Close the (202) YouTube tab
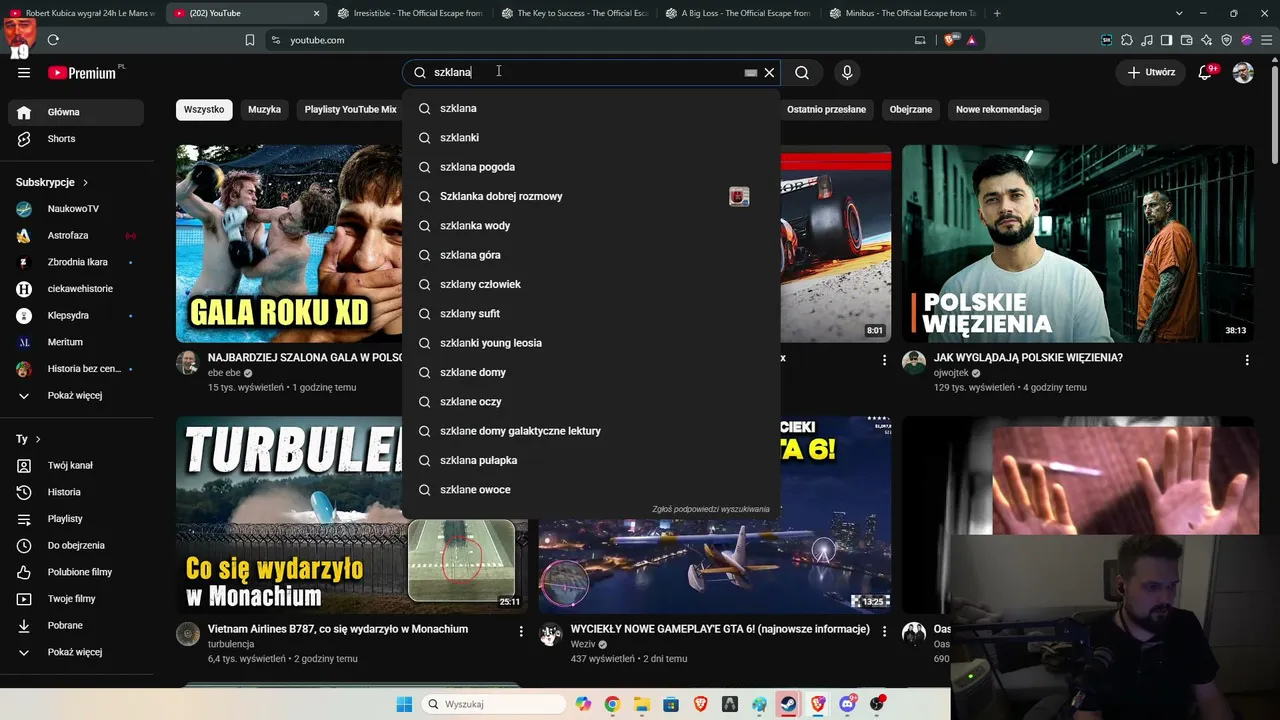Screen dimensions: 1280x720 pos(317,13)
